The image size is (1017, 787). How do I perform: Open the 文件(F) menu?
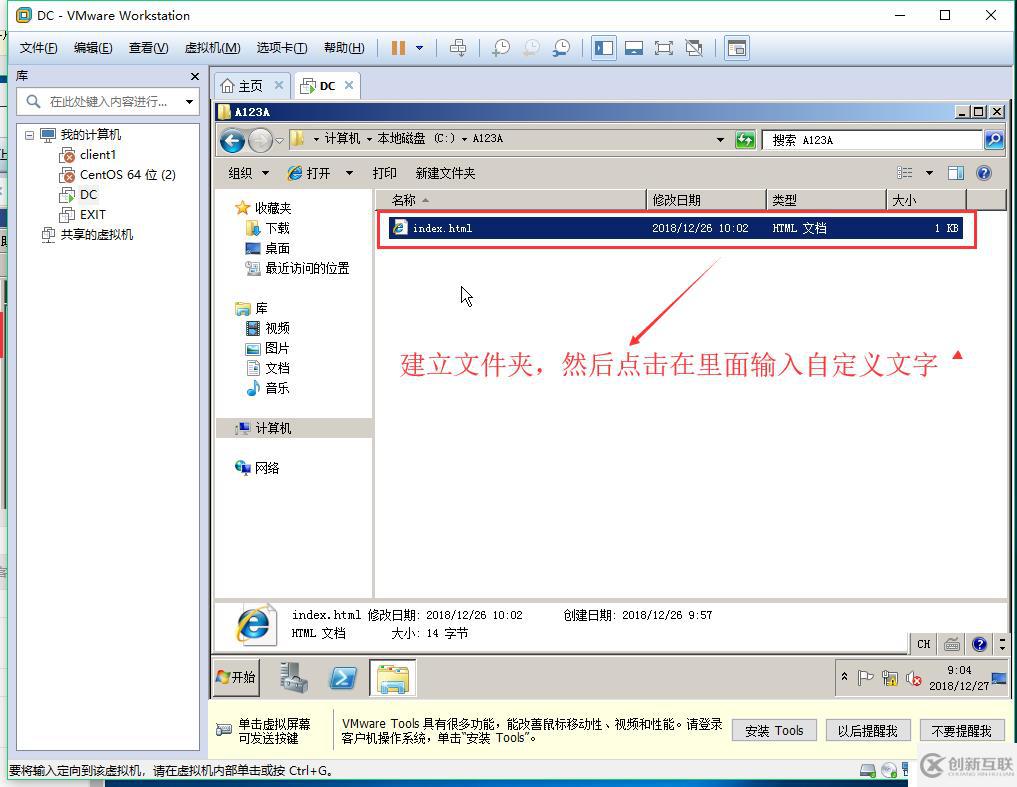[x=38, y=48]
